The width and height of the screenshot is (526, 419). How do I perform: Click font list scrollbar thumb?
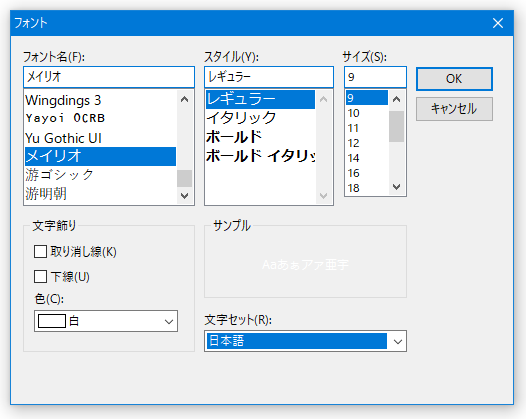pyautogui.click(x=185, y=178)
